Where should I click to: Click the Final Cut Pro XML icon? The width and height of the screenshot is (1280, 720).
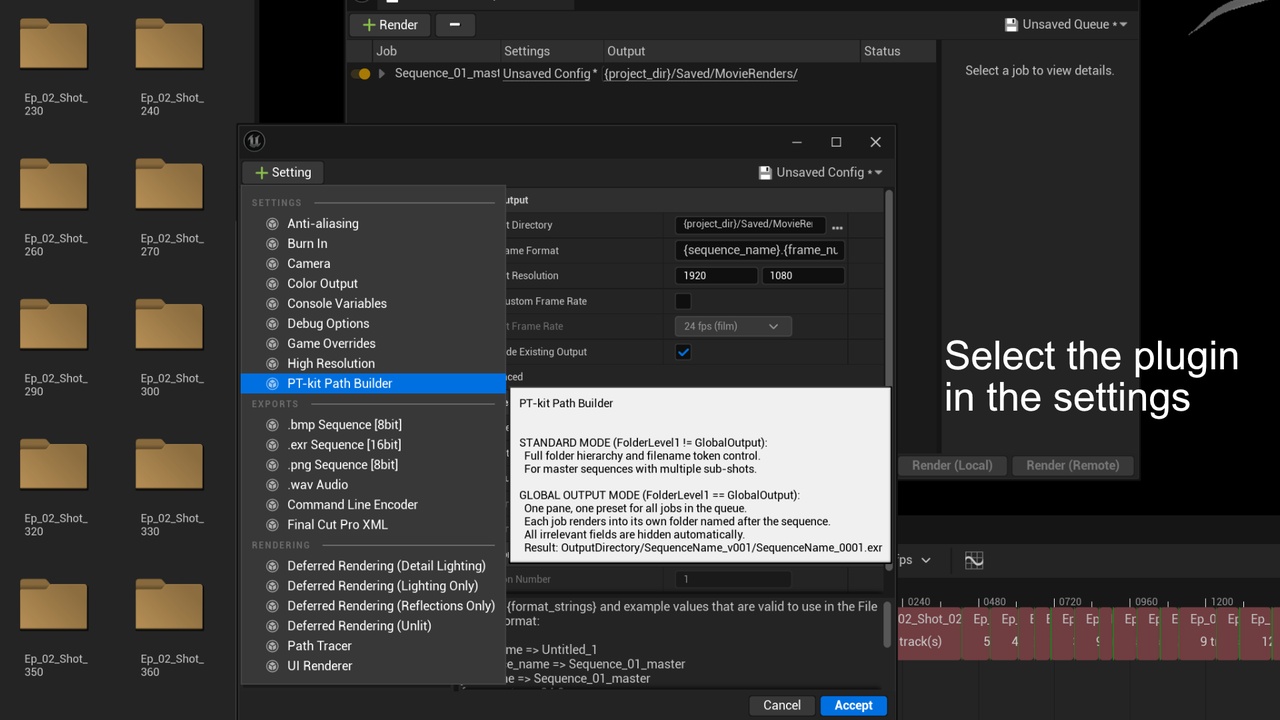tap(272, 525)
